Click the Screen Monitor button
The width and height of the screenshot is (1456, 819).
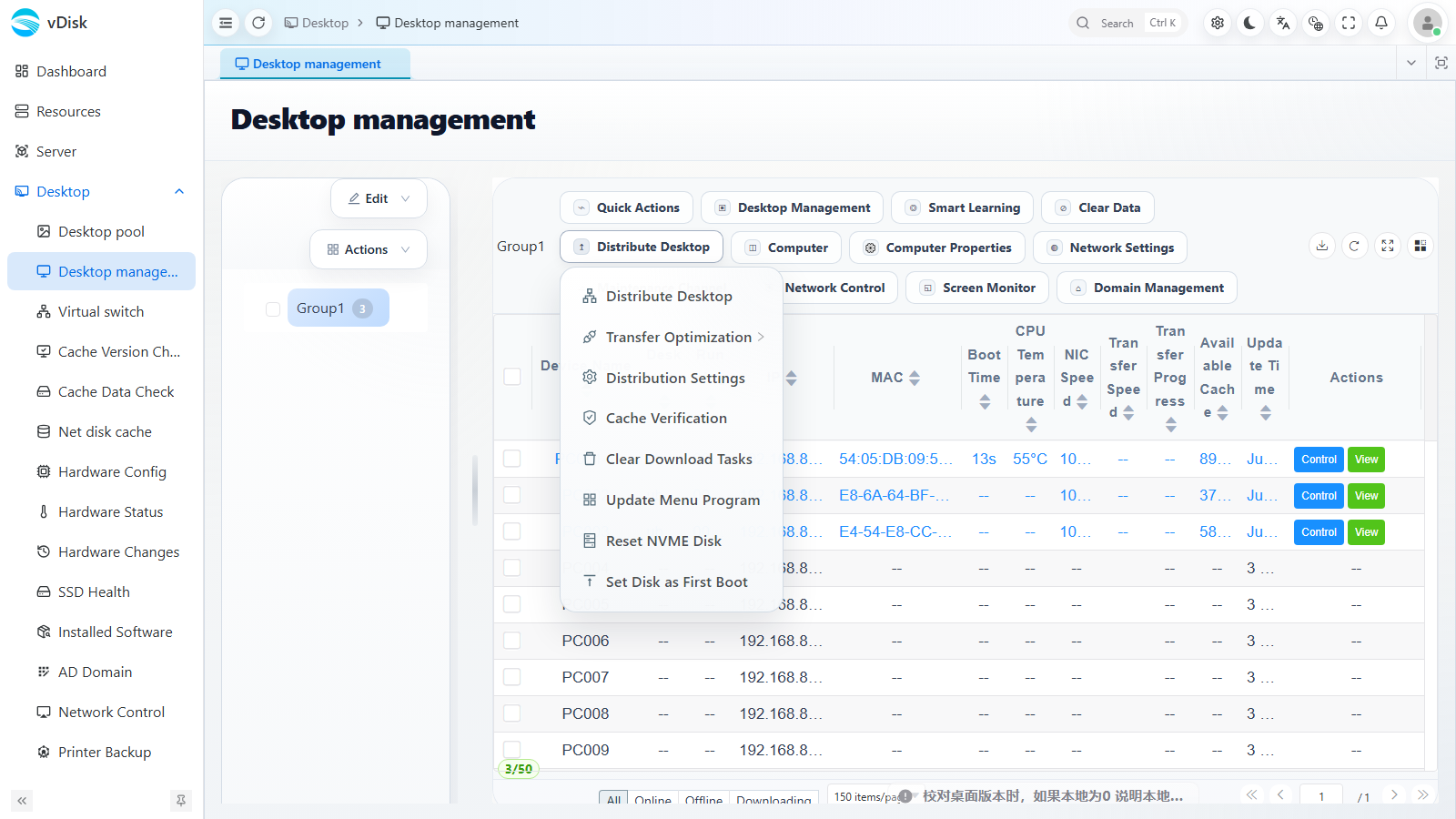[x=977, y=288]
